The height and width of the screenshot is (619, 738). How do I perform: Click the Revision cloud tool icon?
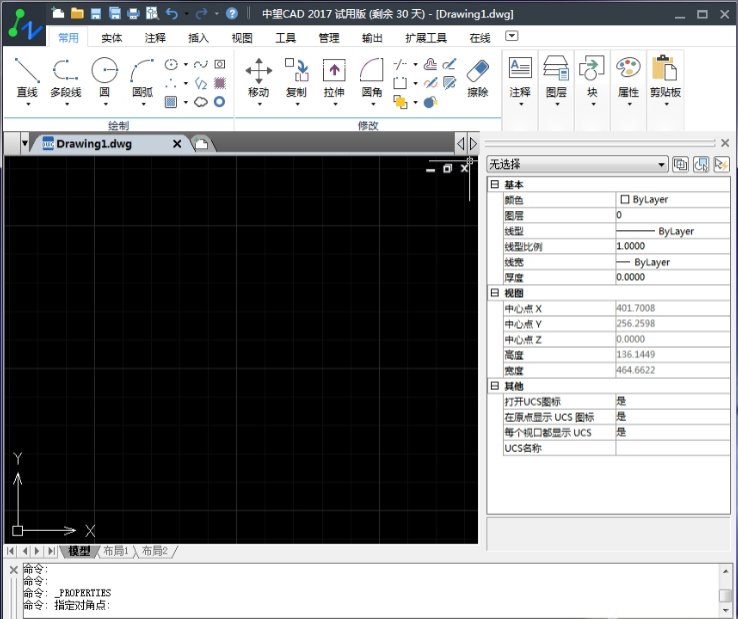(201, 102)
